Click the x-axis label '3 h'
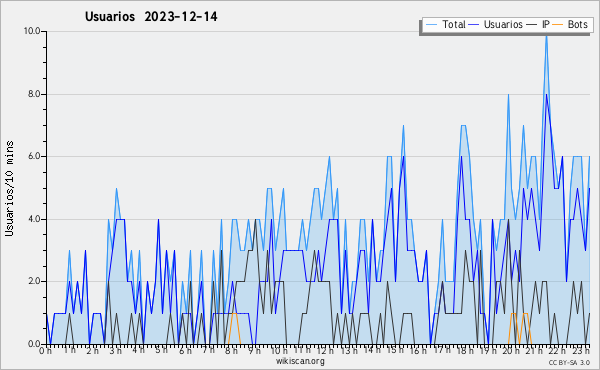The width and height of the screenshot is (600, 370). pos(116,351)
